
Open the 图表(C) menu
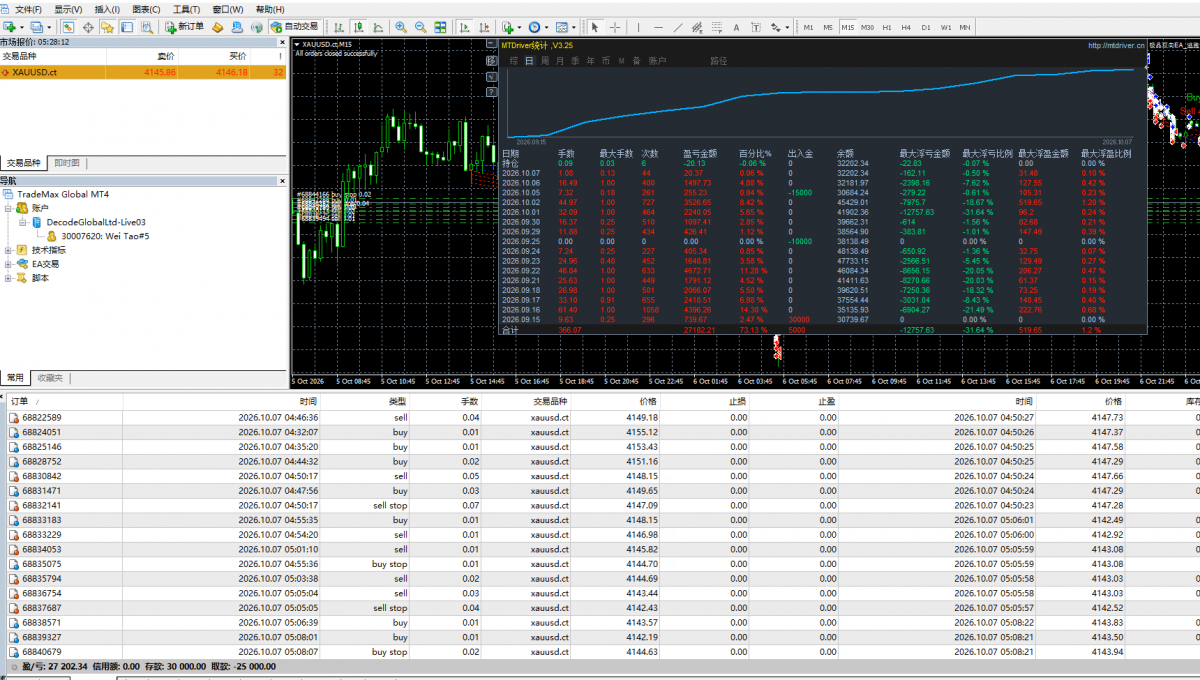click(146, 9)
